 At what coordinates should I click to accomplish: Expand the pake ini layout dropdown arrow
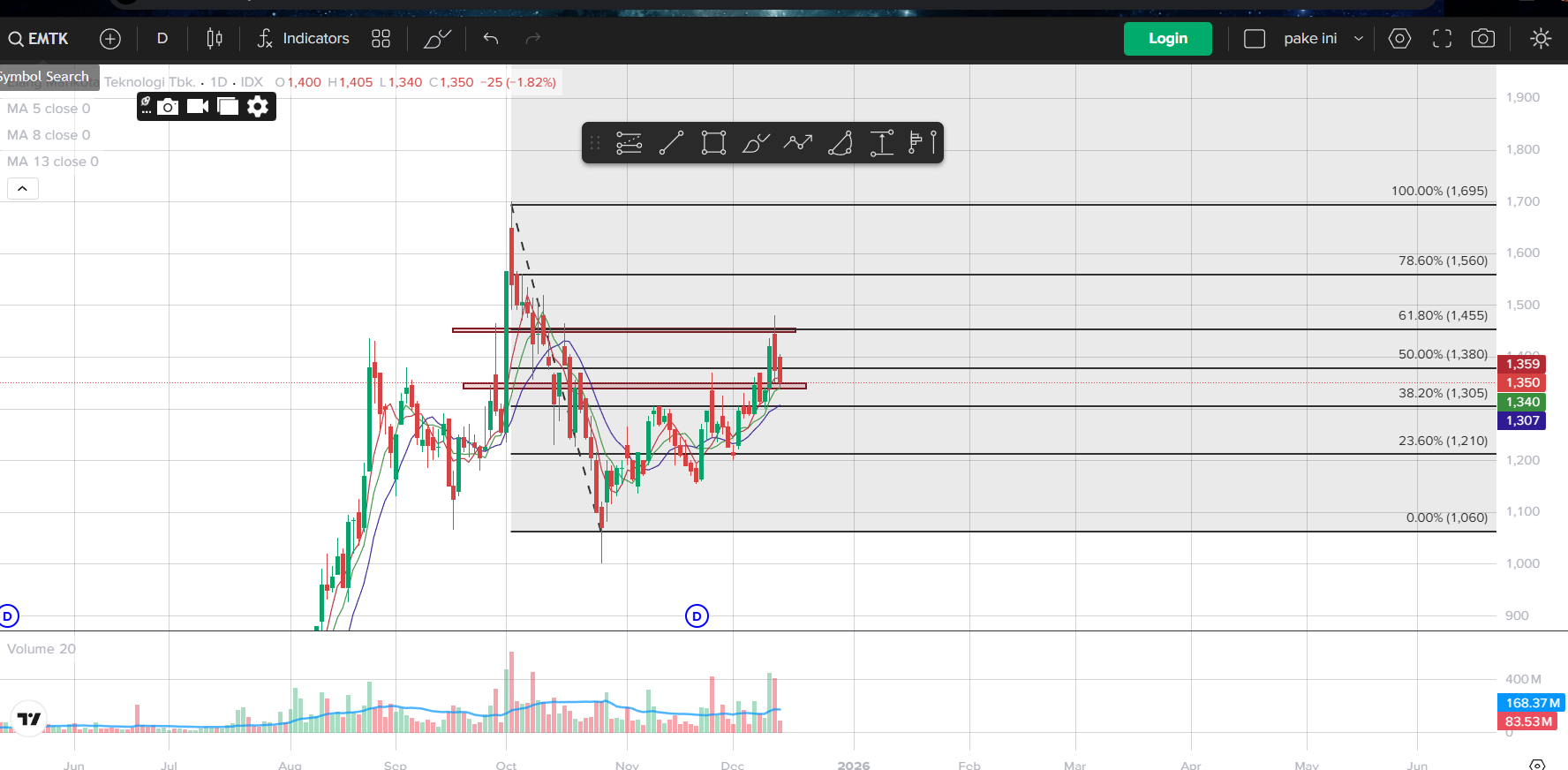coord(1359,39)
